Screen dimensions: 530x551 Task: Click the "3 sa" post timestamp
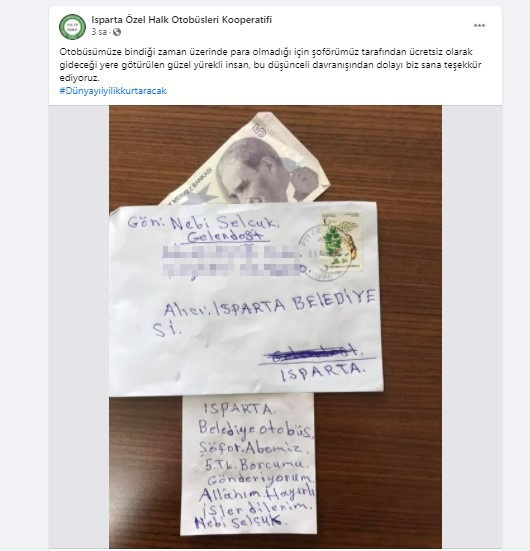click(99, 32)
